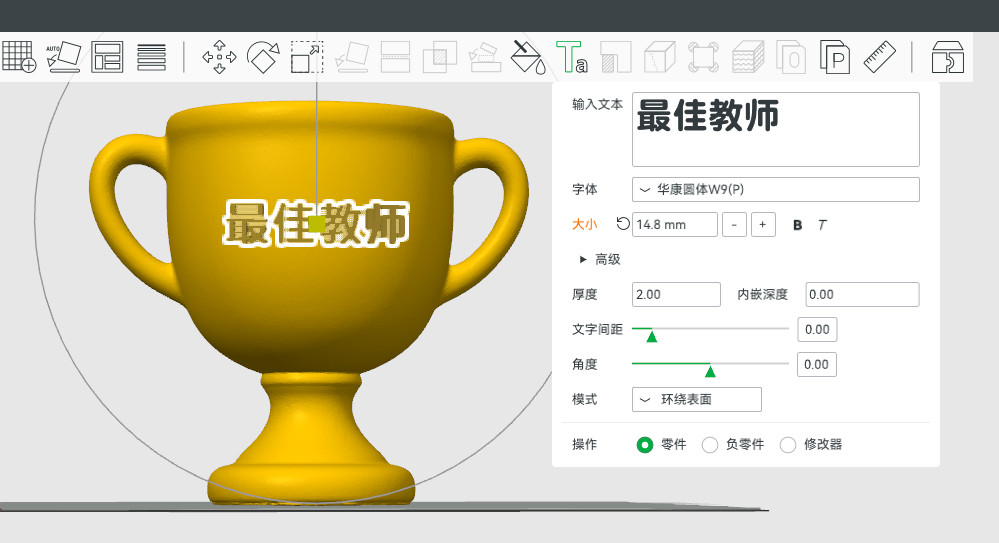Image resolution: width=999 pixels, height=543 pixels.
Task: Collapse the 高级 advanced section triangle
Action: point(582,259)
